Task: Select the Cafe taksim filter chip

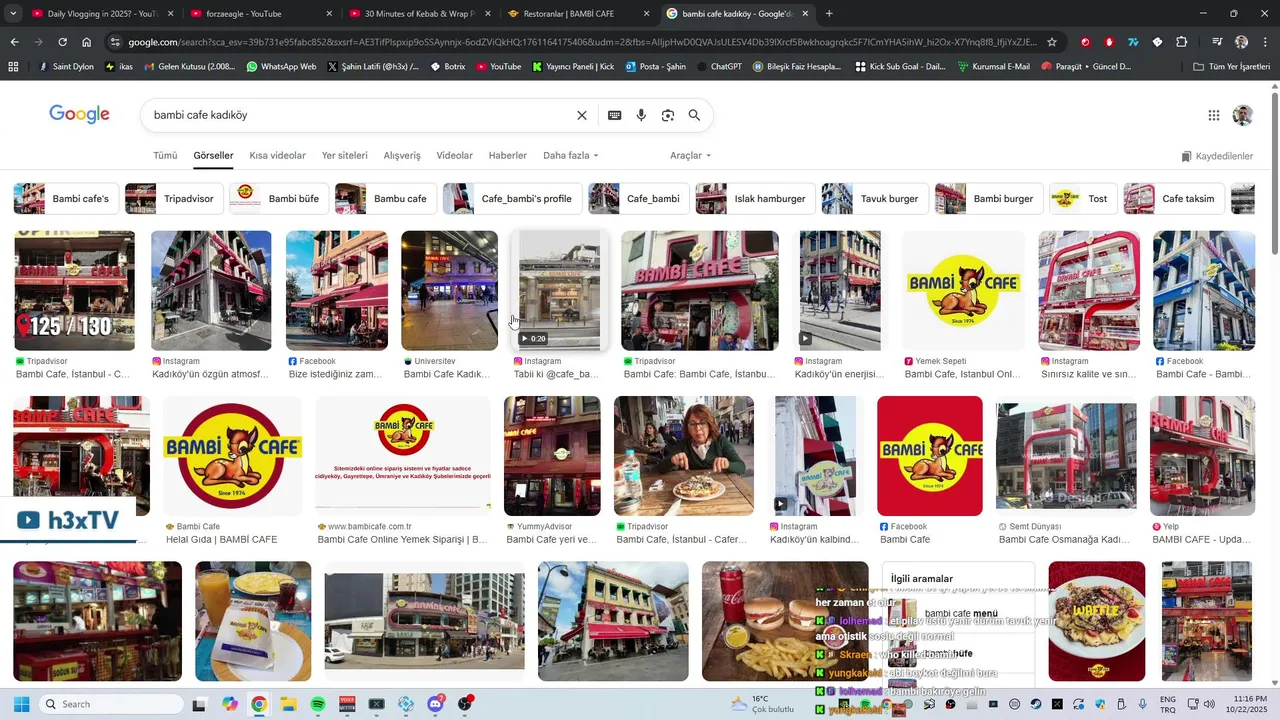Action: pos(1174,198)
